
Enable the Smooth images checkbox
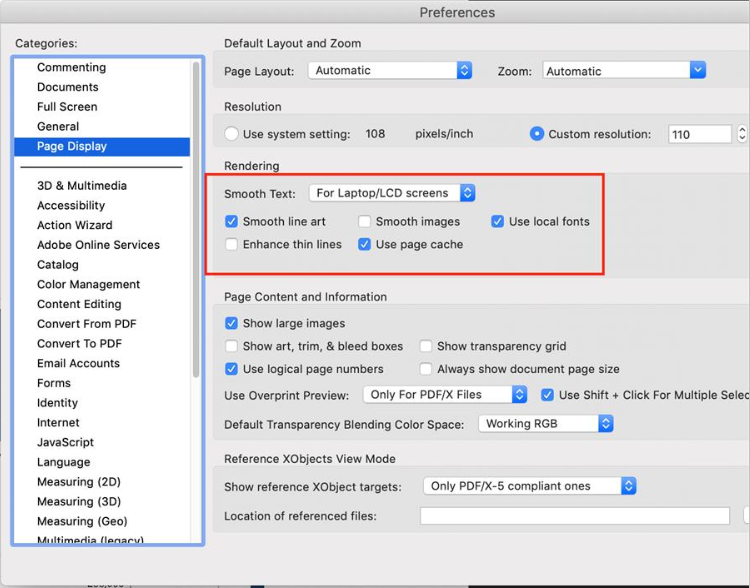(365, 222)
